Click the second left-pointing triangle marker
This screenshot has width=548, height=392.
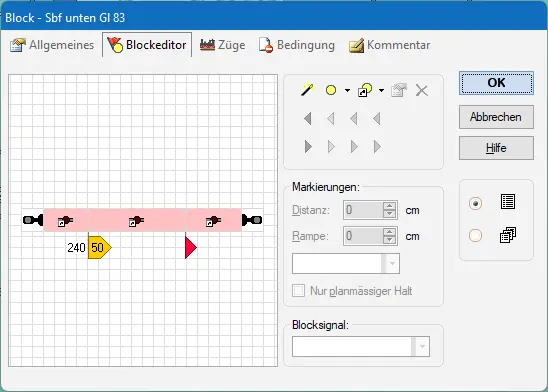331,119
